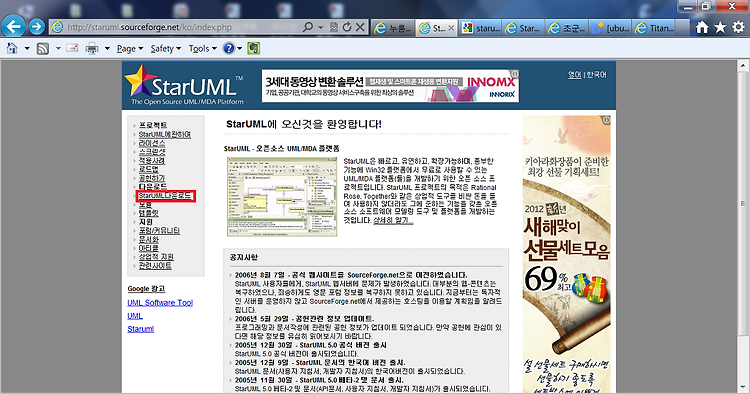
Task: Switch to the staru... Google tab
Action: click(x=481, y=28)
